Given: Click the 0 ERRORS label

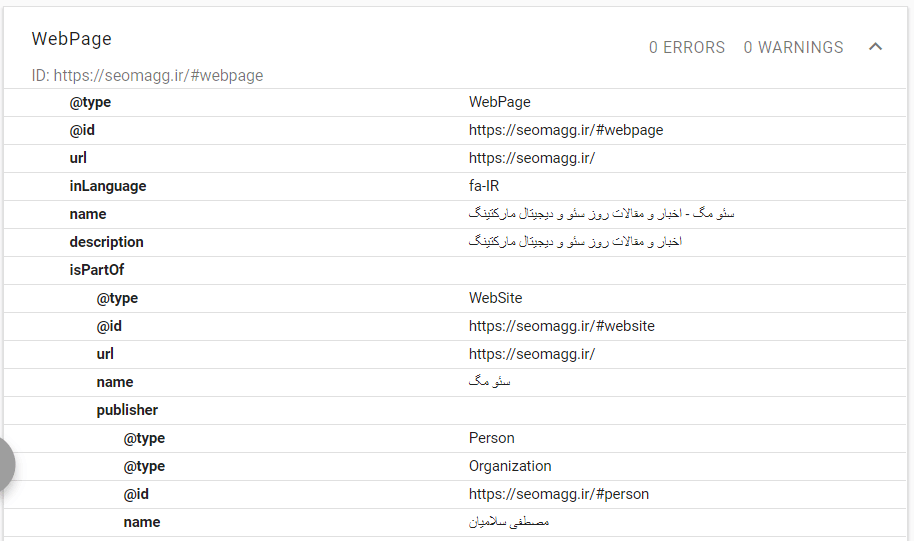Looking at the screenshot, I should 687,47.
